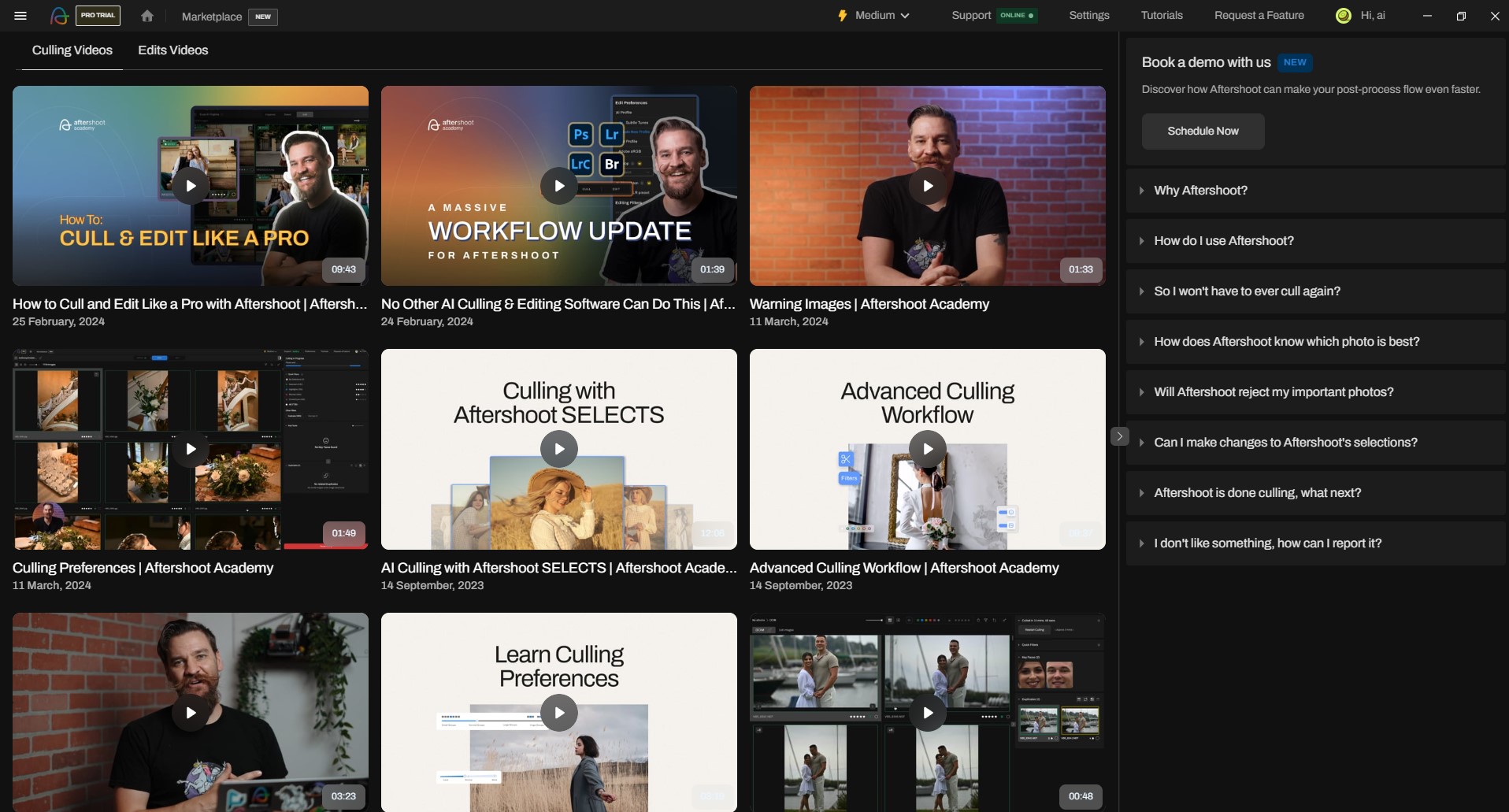Open the Warning Images | Aftershoot Academy title

[x=869, y=304]
